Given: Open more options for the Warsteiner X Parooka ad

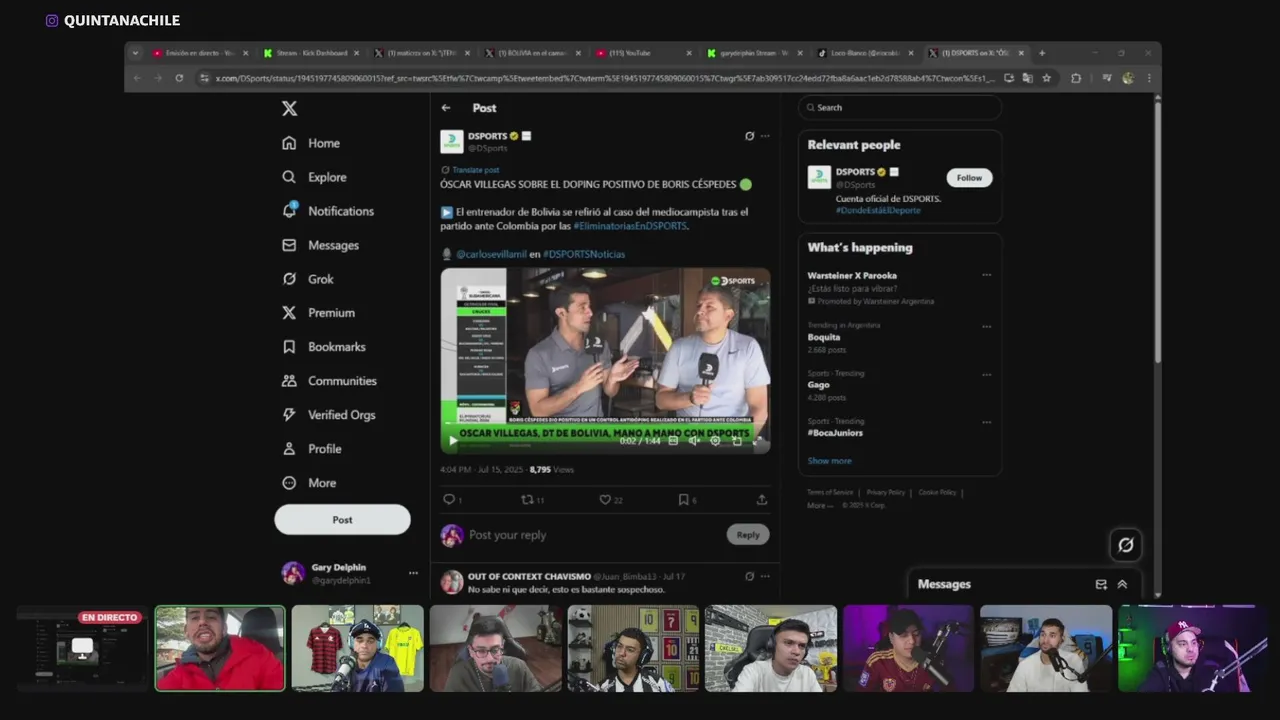Looking at the screenshot, I should coord(987,275).
